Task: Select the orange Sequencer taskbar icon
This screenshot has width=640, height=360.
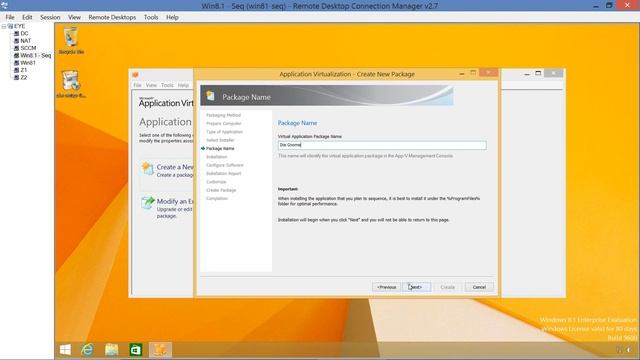Action: pos(160,350)
